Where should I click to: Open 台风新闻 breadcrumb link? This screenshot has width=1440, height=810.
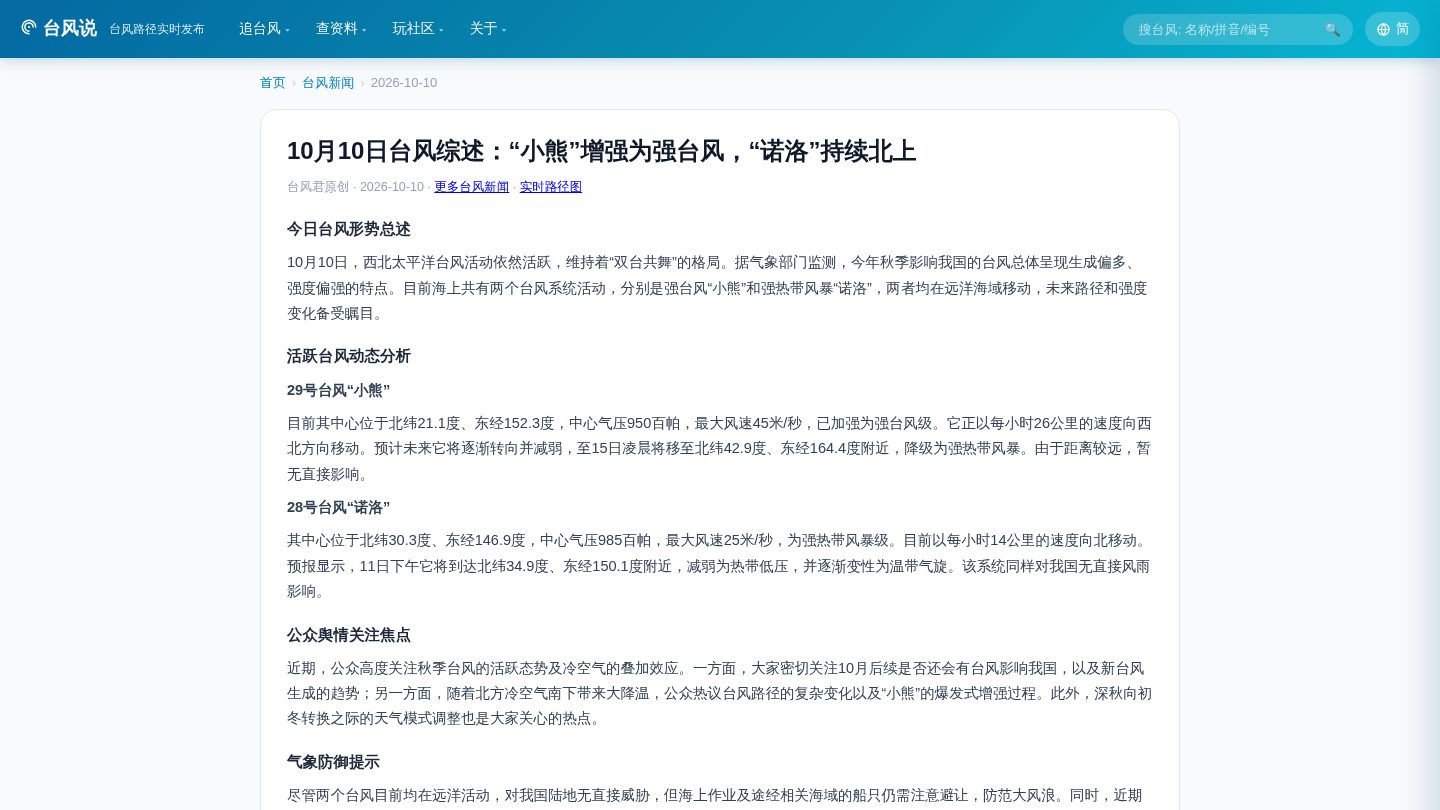tap(328, 83)
